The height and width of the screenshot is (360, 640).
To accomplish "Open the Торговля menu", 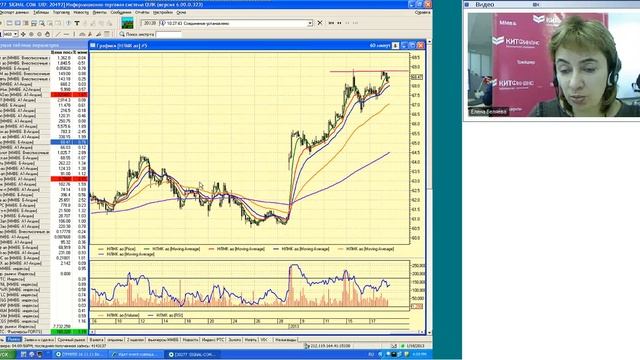I will click(61, 13).
